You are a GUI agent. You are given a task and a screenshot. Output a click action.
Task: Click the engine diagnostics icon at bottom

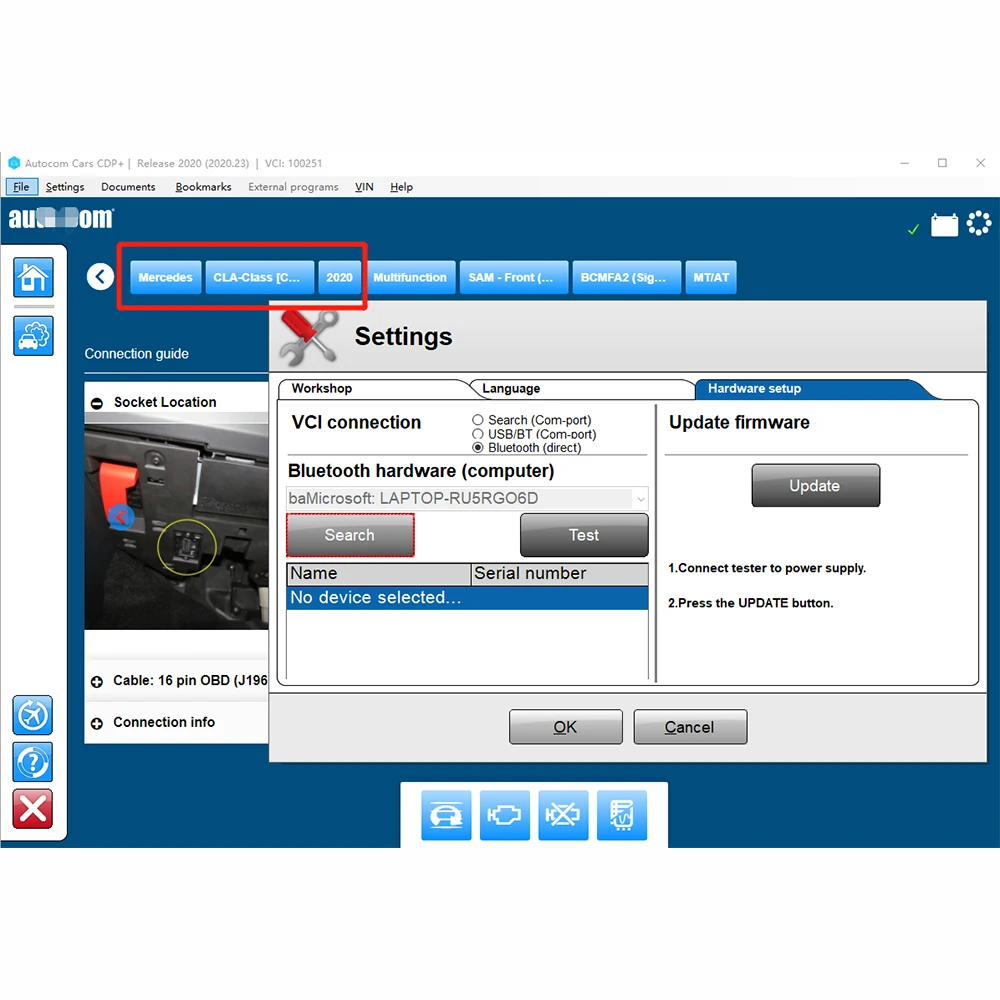coord(504,815)
